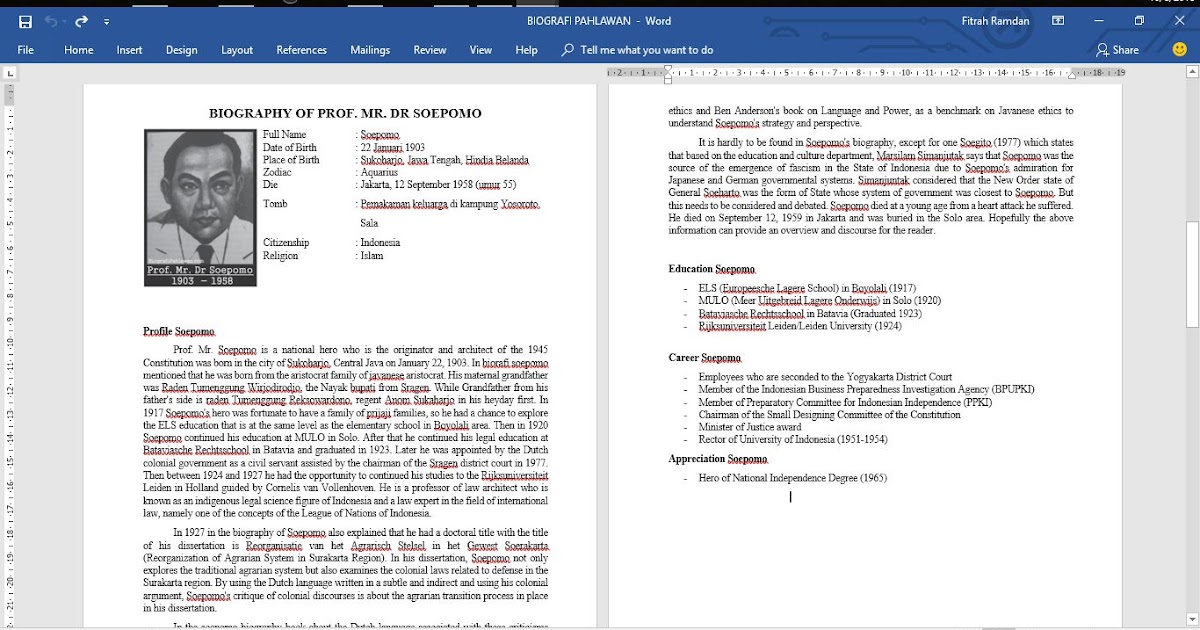Screen dimensions: 1200x630
Task: Click the BPUPKI member list item
Action: [x=866, y=389]
